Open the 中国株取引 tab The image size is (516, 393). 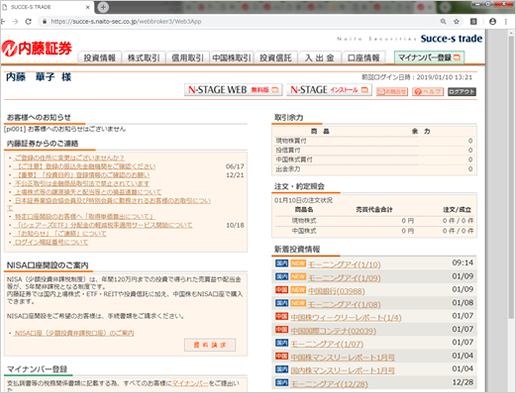coord(232,58)
